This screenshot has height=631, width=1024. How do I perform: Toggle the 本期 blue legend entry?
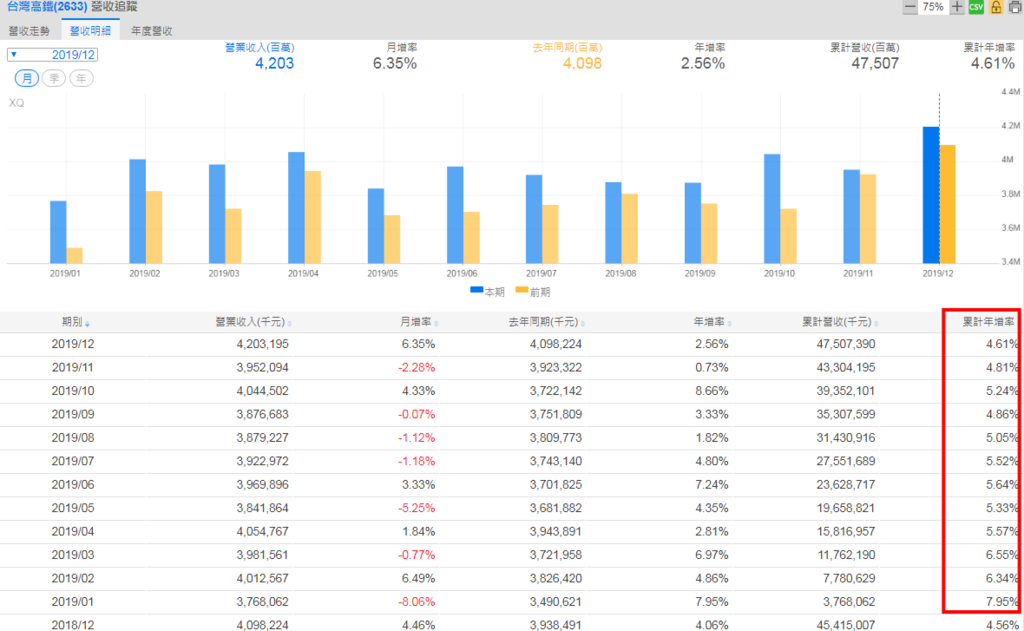(x=487, y=292)
